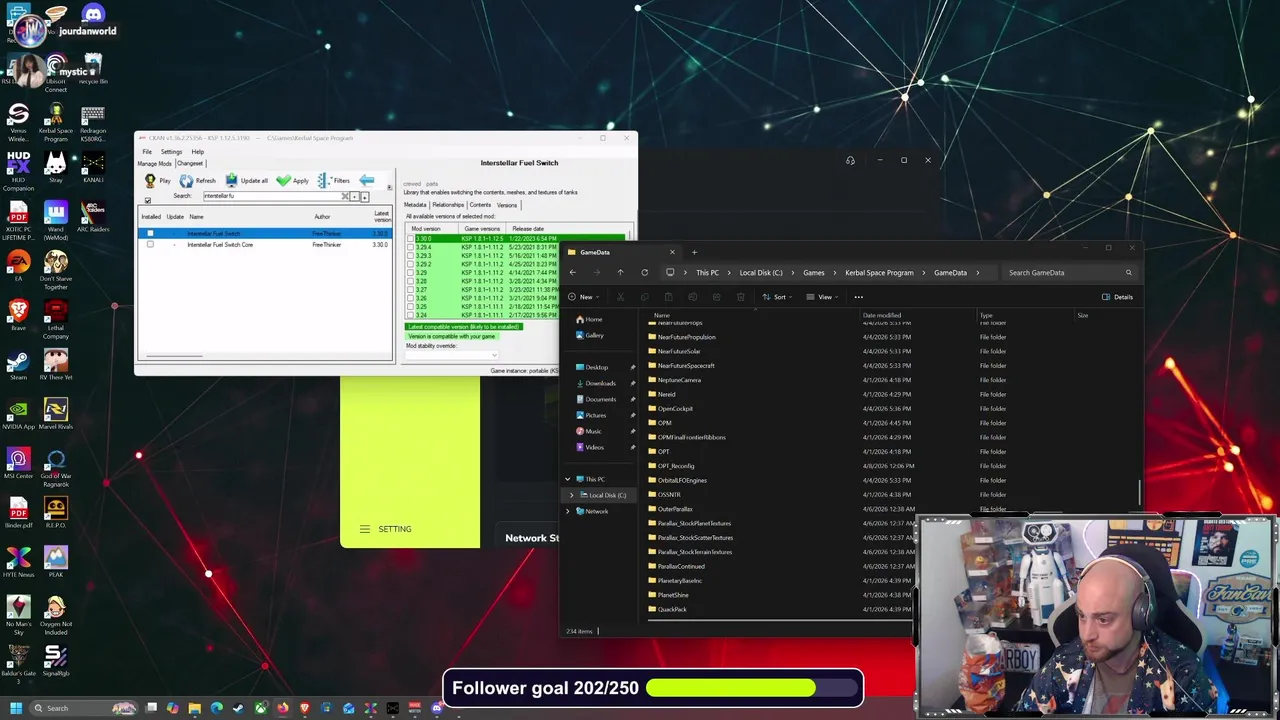Viewport: 1280px width, 720px height.
Task: Go back using CKAN's blue arrow
Action: (x=366, y=181)
